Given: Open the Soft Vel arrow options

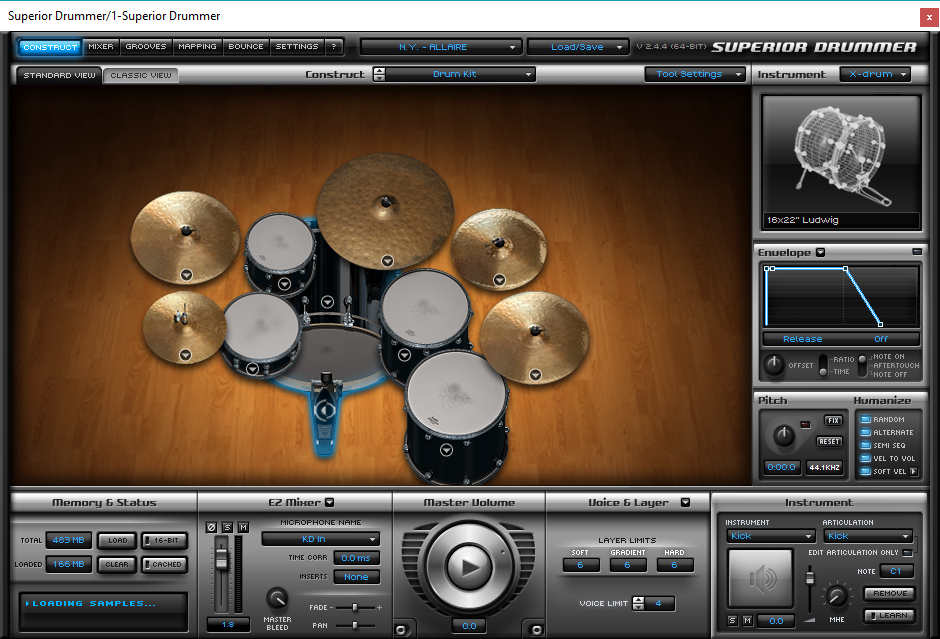Looking at the screenshot, I should 914,471.
